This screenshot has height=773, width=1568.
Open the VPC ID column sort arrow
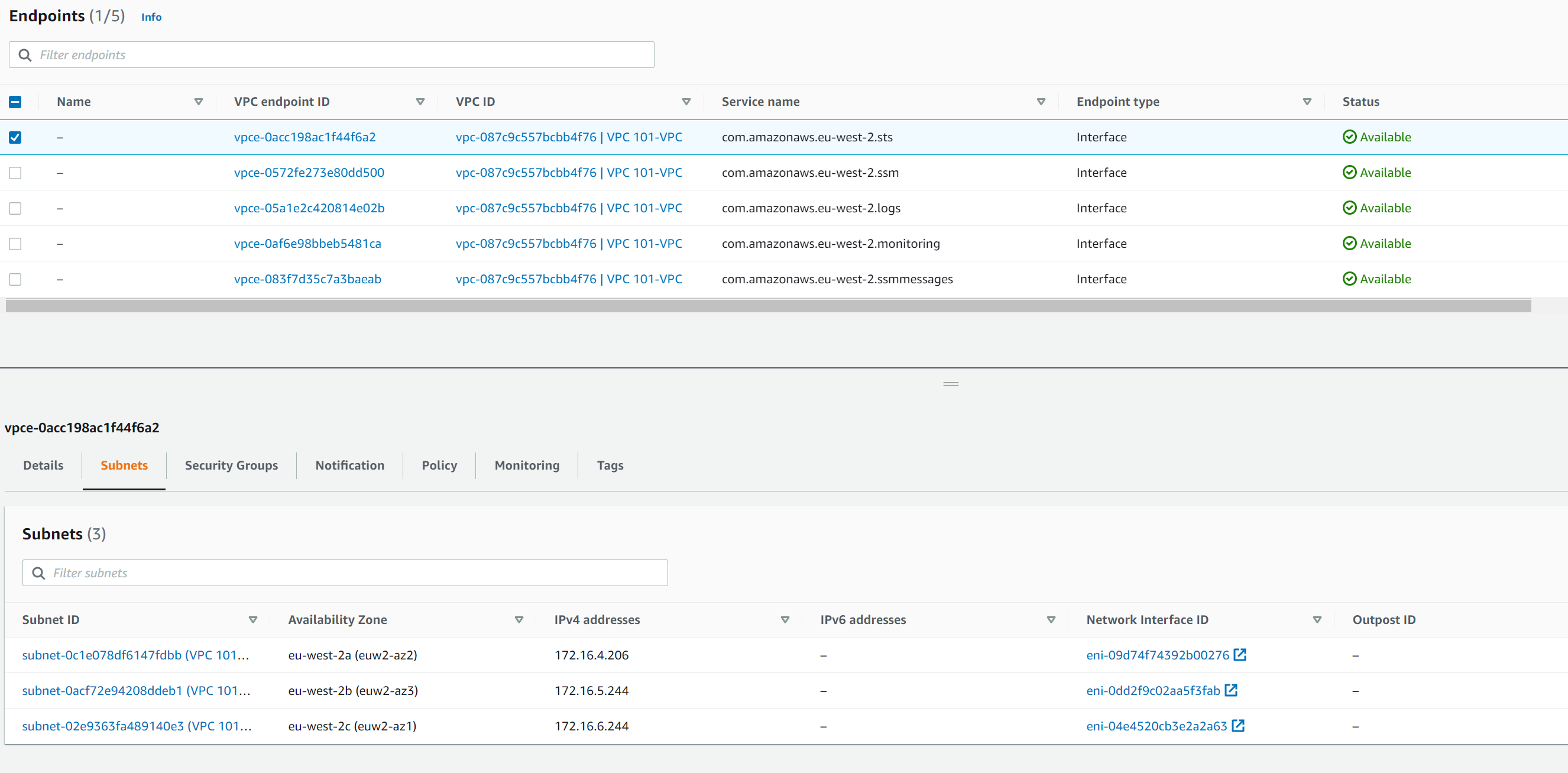pyautogui.click(x=686, y=102)
